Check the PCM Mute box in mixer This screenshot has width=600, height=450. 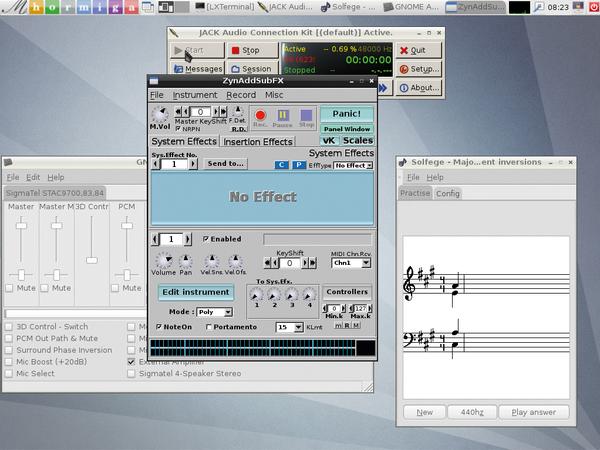point(115,288)
